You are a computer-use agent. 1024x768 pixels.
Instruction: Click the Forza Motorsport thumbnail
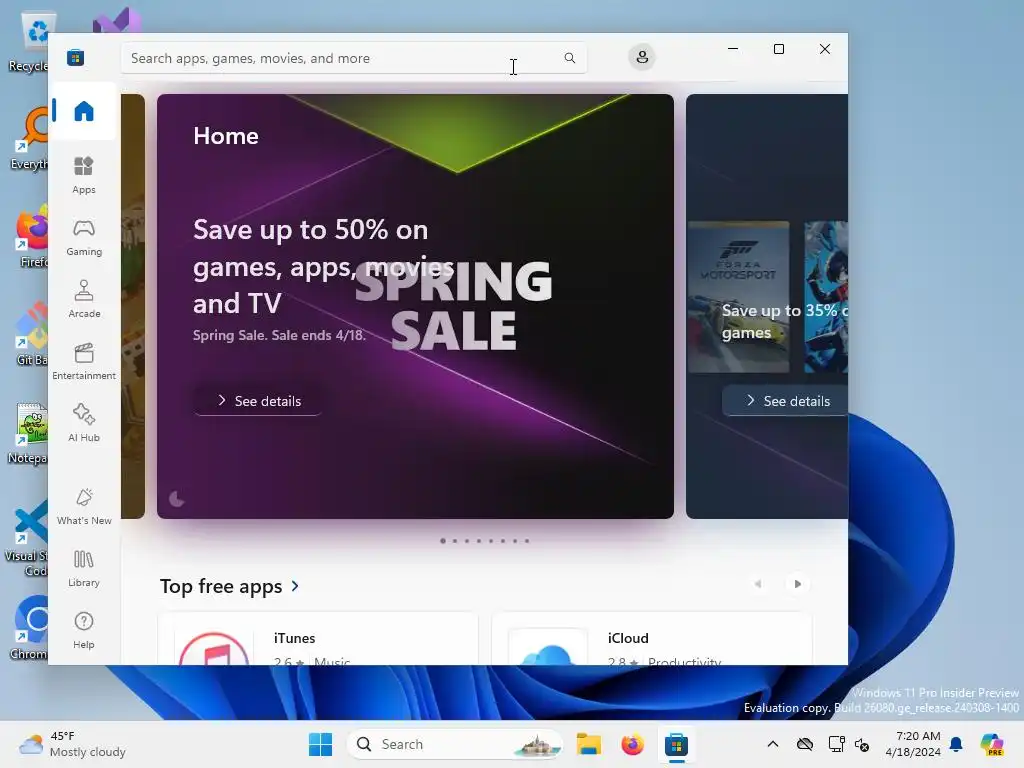[738, 297]
